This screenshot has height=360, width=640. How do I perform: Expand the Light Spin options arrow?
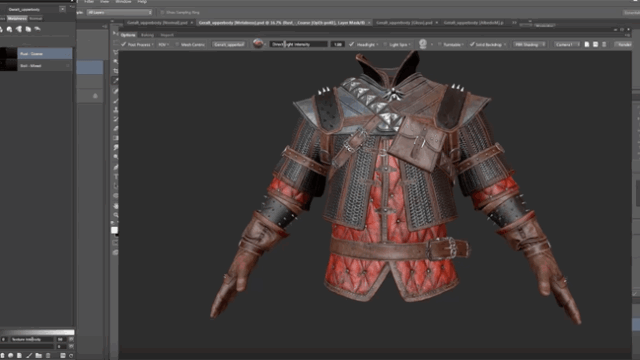[410, 44]
